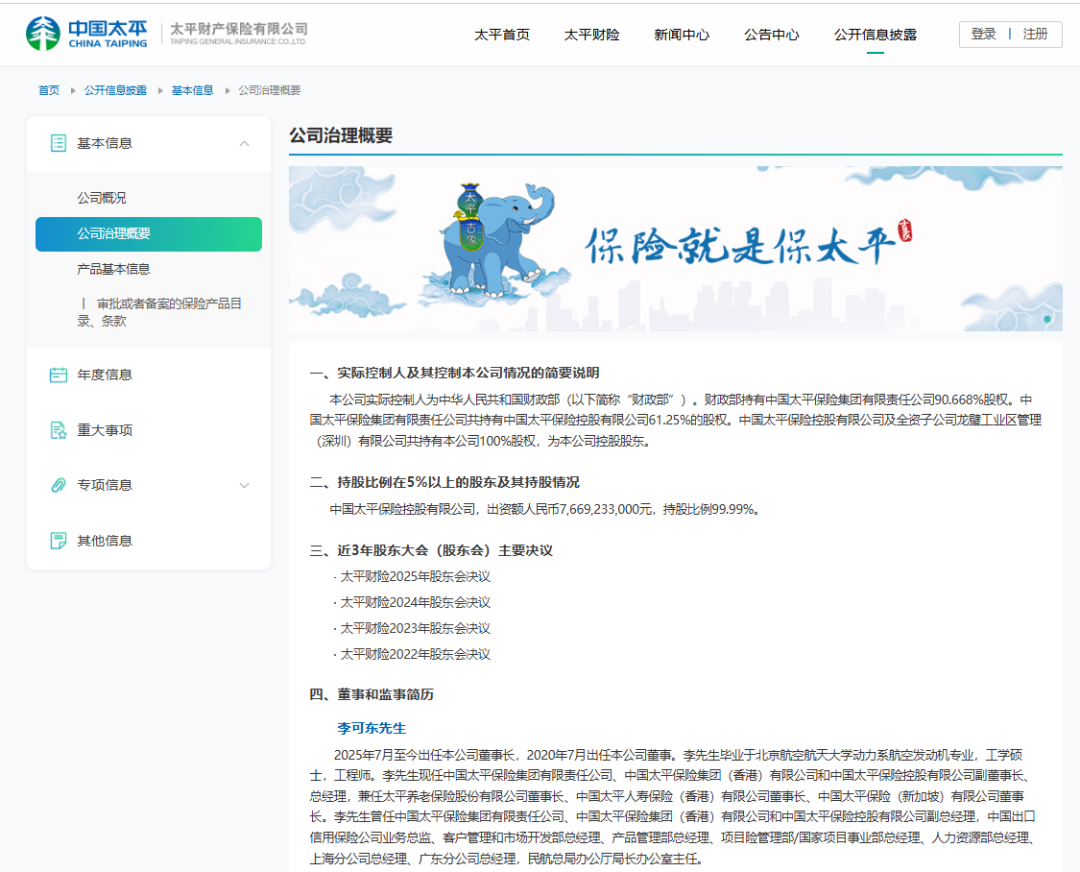Click the banner carousel indicator dot

coord(1047,319)
